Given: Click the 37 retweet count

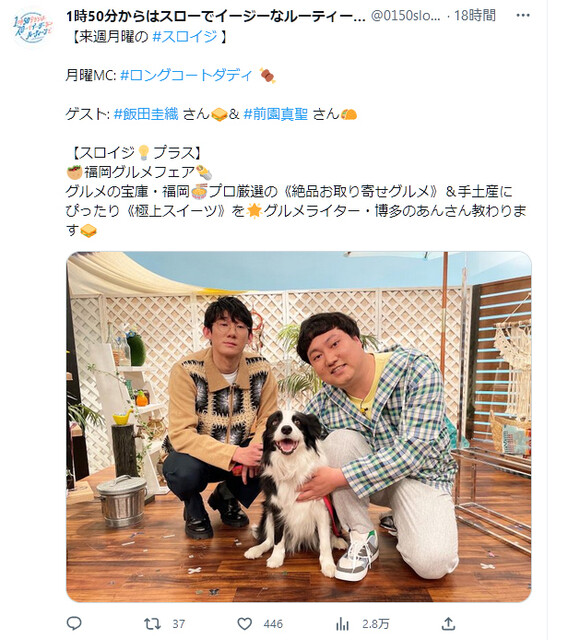Looking at the screenshot, I should (x=178, y=624).
